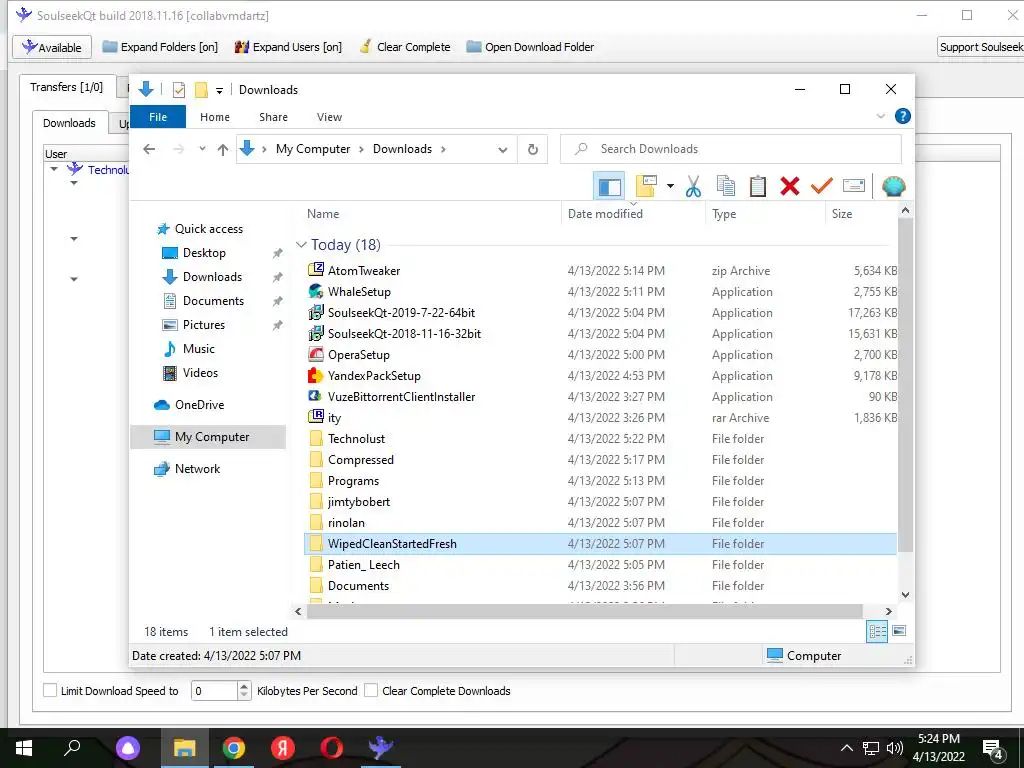
Task: Click the orange checkmark Properties icon
Action: point(822,187)
